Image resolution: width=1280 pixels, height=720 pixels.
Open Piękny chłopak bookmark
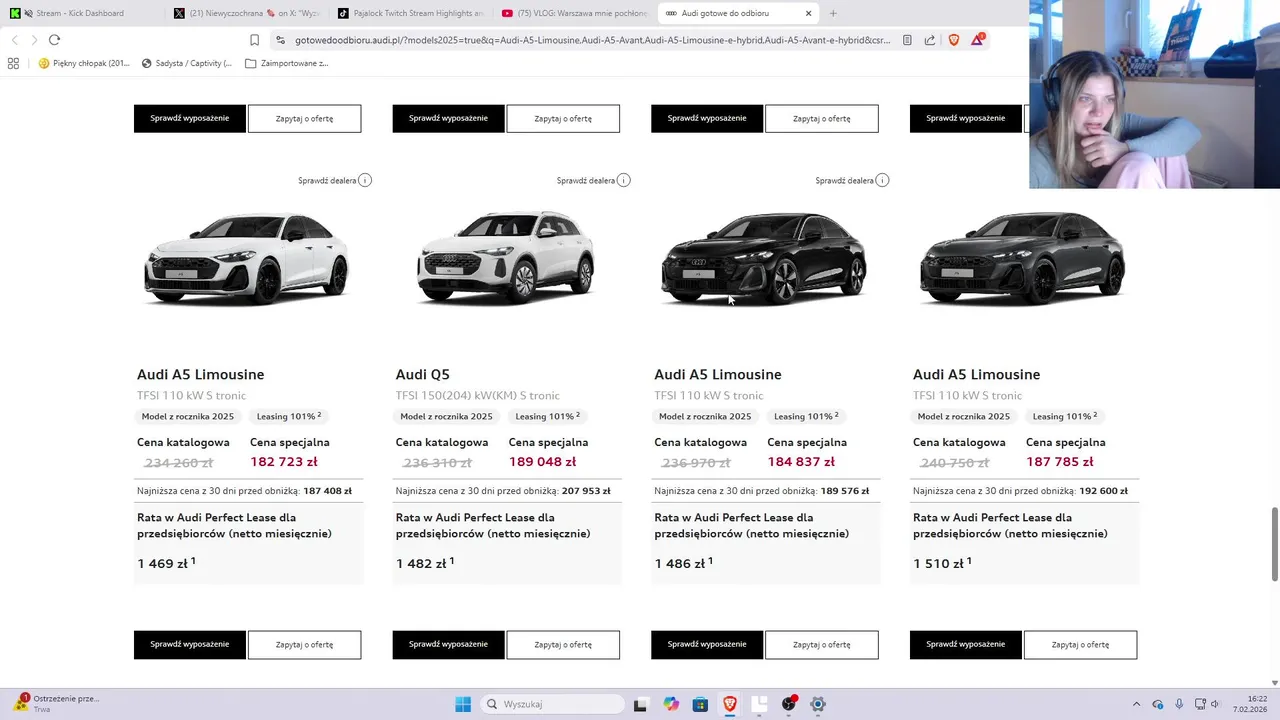83,63
